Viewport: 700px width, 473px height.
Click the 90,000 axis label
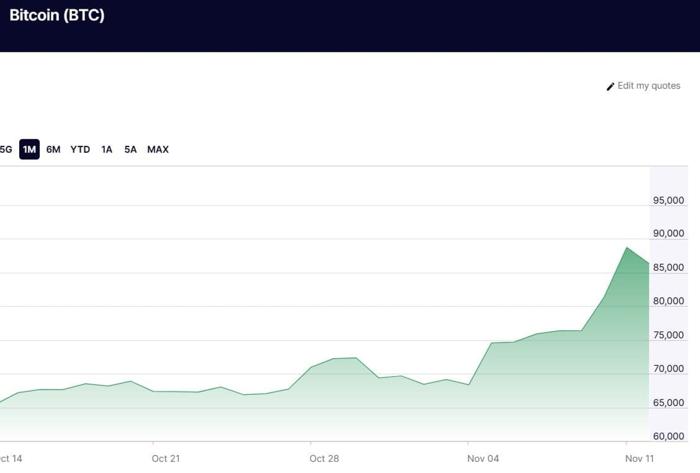[668, 233]
